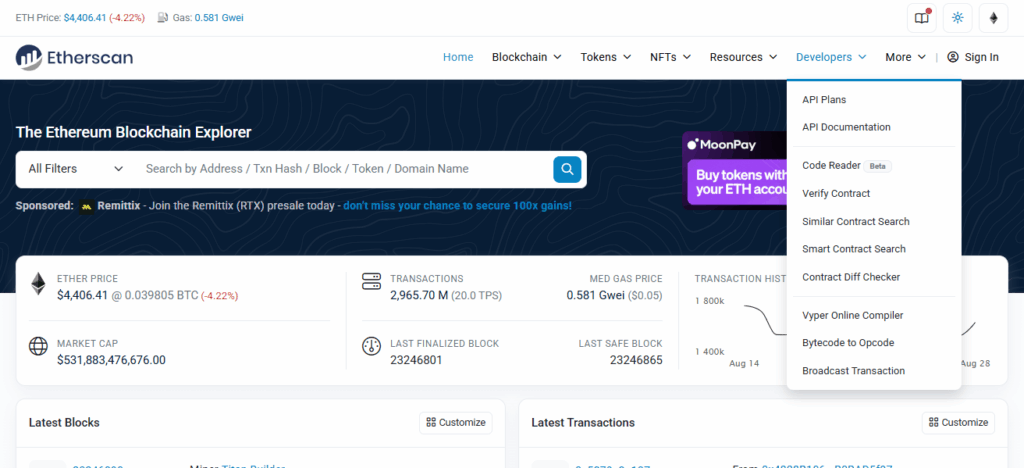The height and width of the screenshot is (468, 1024).
Task: Open the book notifications icon
Action: pos(921,18)
